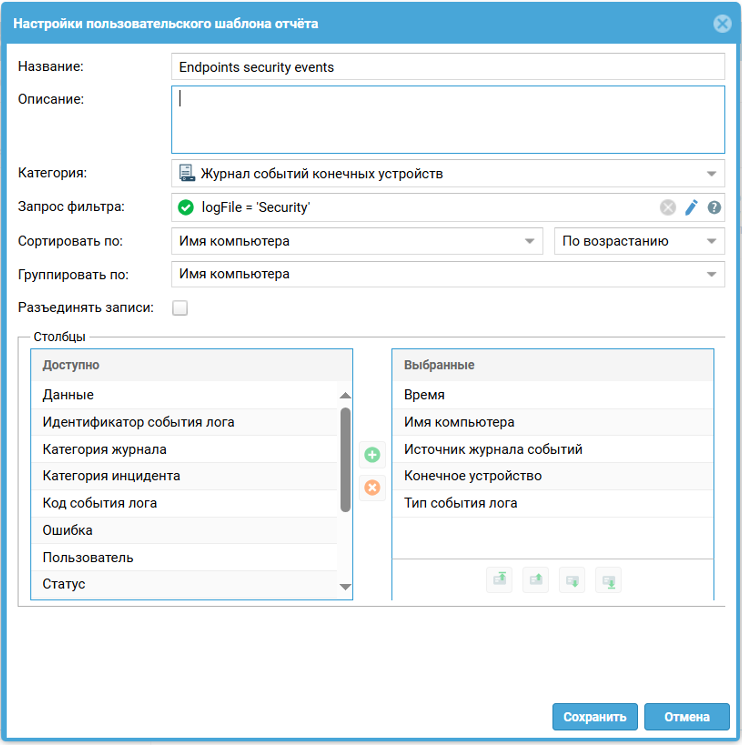Click the green add column icon
This screenshot has width=743, height=745.
[x=372, y=455]
